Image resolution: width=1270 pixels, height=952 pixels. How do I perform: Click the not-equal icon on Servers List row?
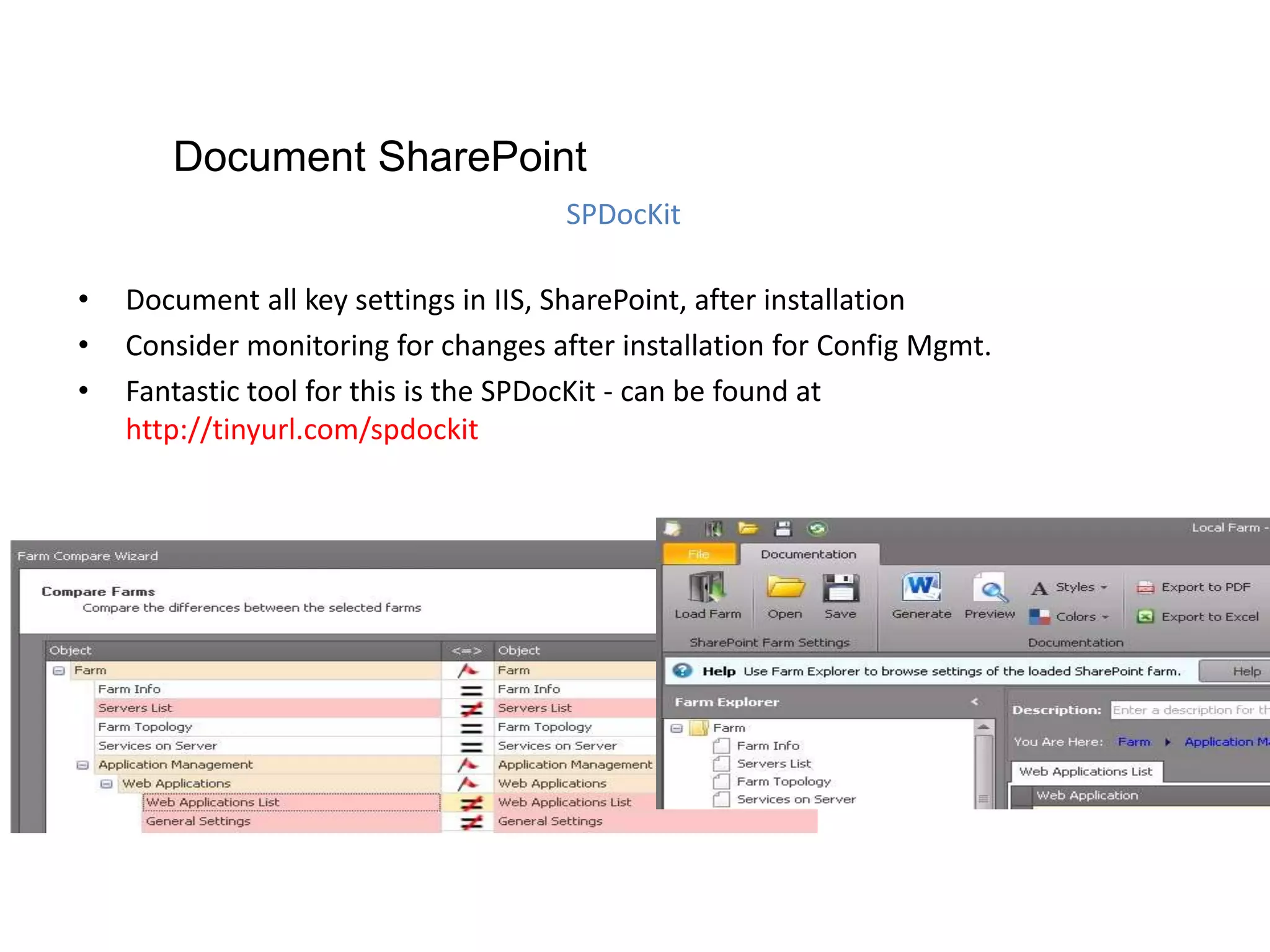point(471,708)
